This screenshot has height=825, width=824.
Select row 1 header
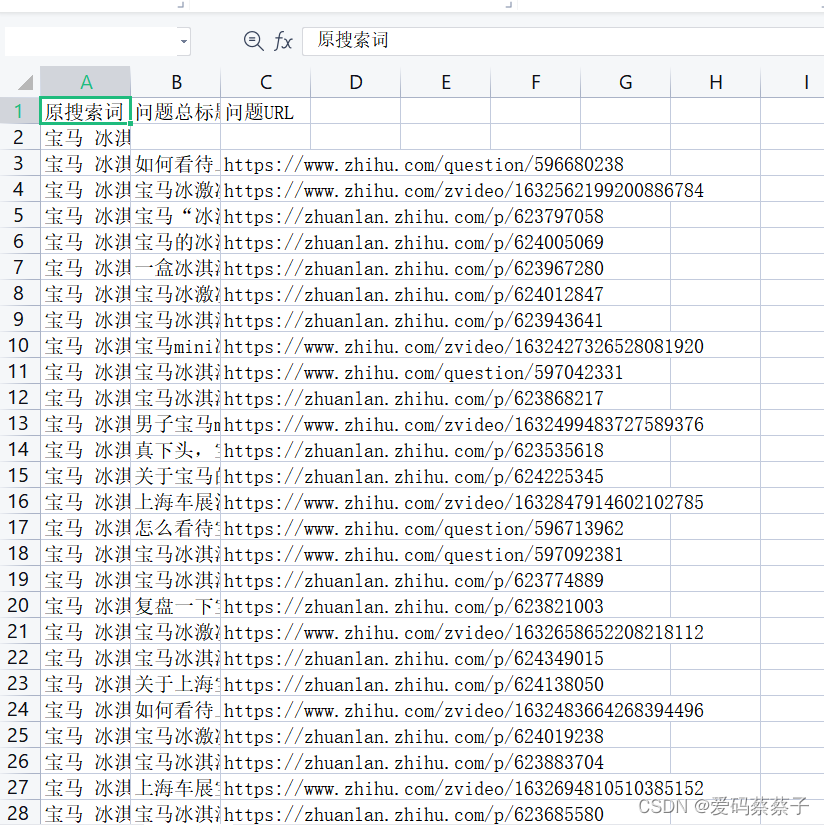(x=19, y=111)
